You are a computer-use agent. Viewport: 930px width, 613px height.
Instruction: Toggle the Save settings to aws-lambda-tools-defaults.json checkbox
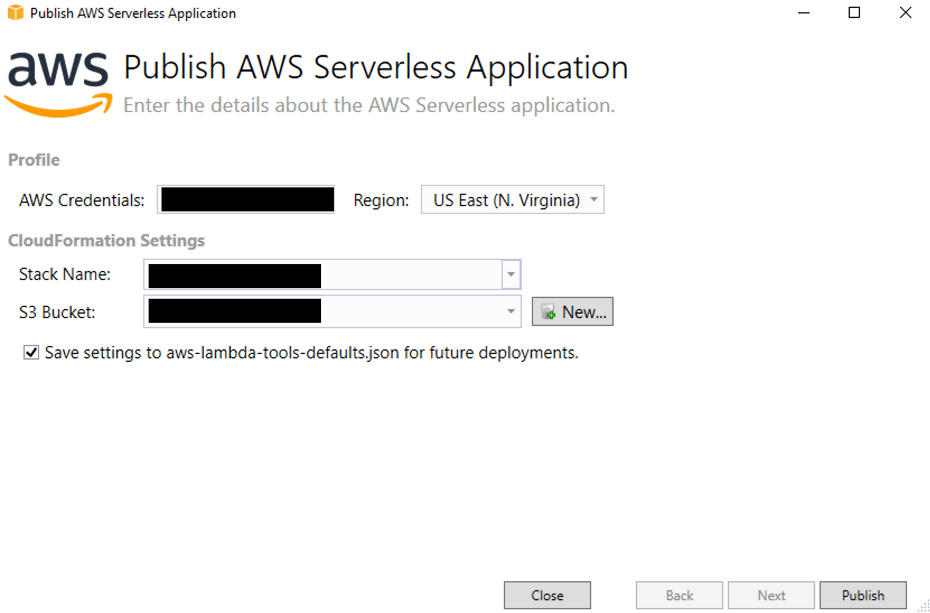pyautogui.click(x=31, y=353)
